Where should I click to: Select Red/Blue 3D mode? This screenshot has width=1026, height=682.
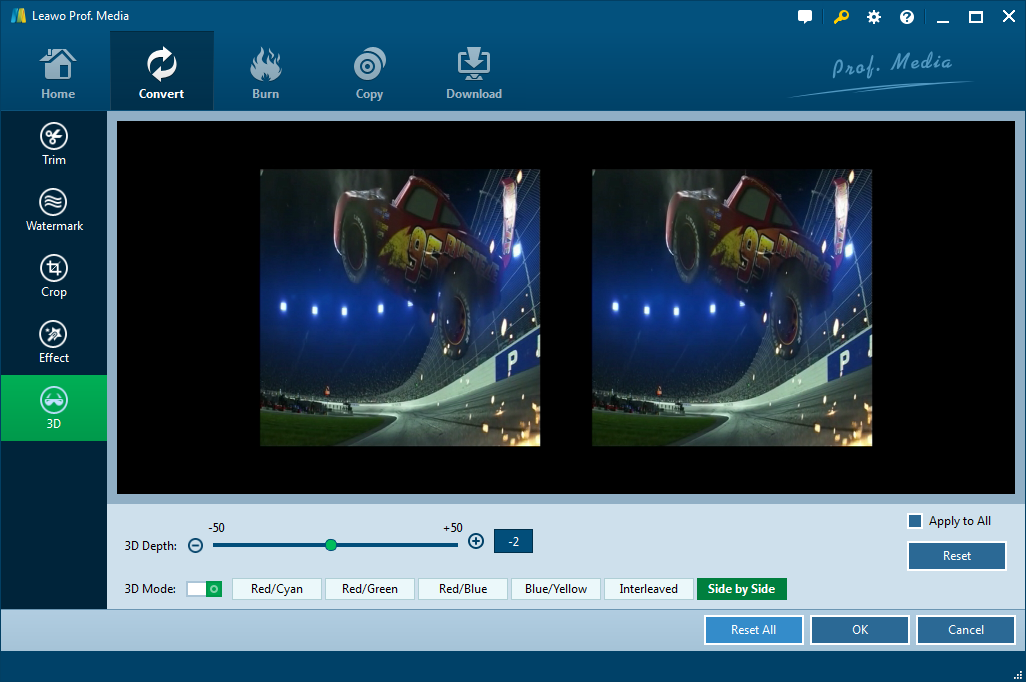pyautogui.click(x=463, y=589)
